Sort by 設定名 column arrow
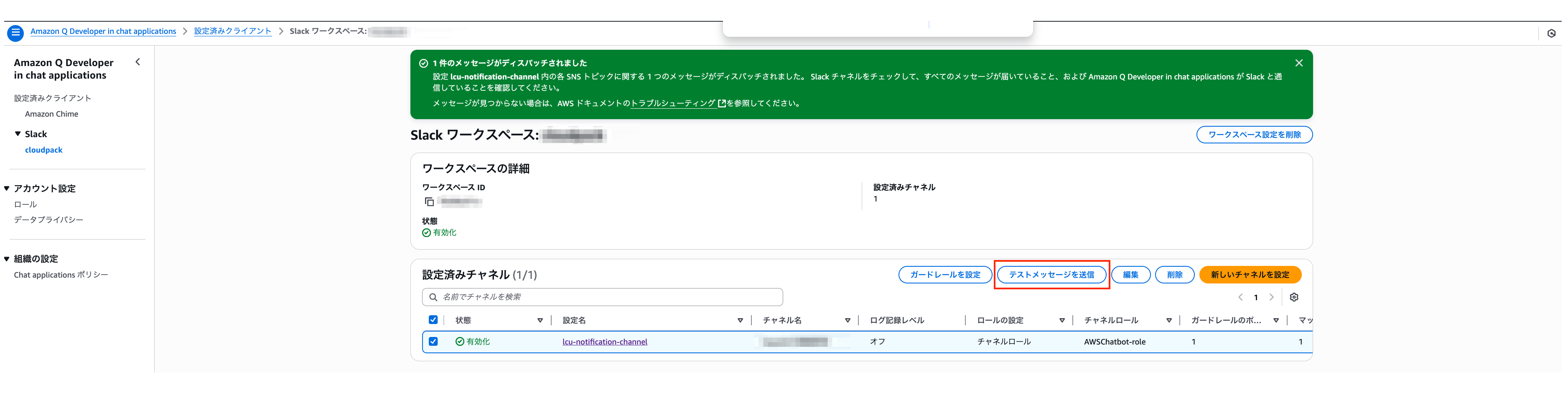This screenshot has width=1568, height=393. (740, 321)
